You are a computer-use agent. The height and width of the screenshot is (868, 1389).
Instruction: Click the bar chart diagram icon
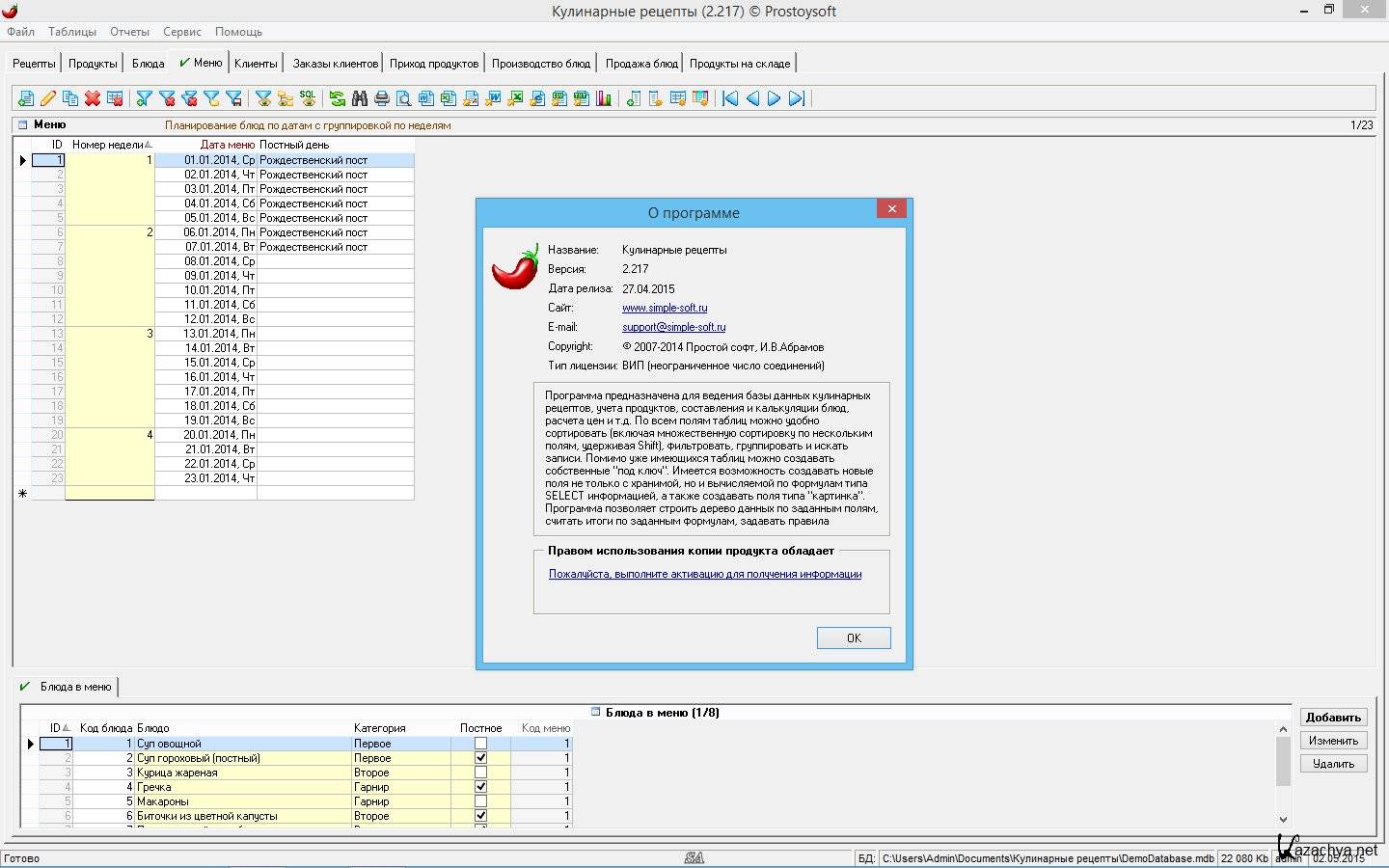pos(604,98)
